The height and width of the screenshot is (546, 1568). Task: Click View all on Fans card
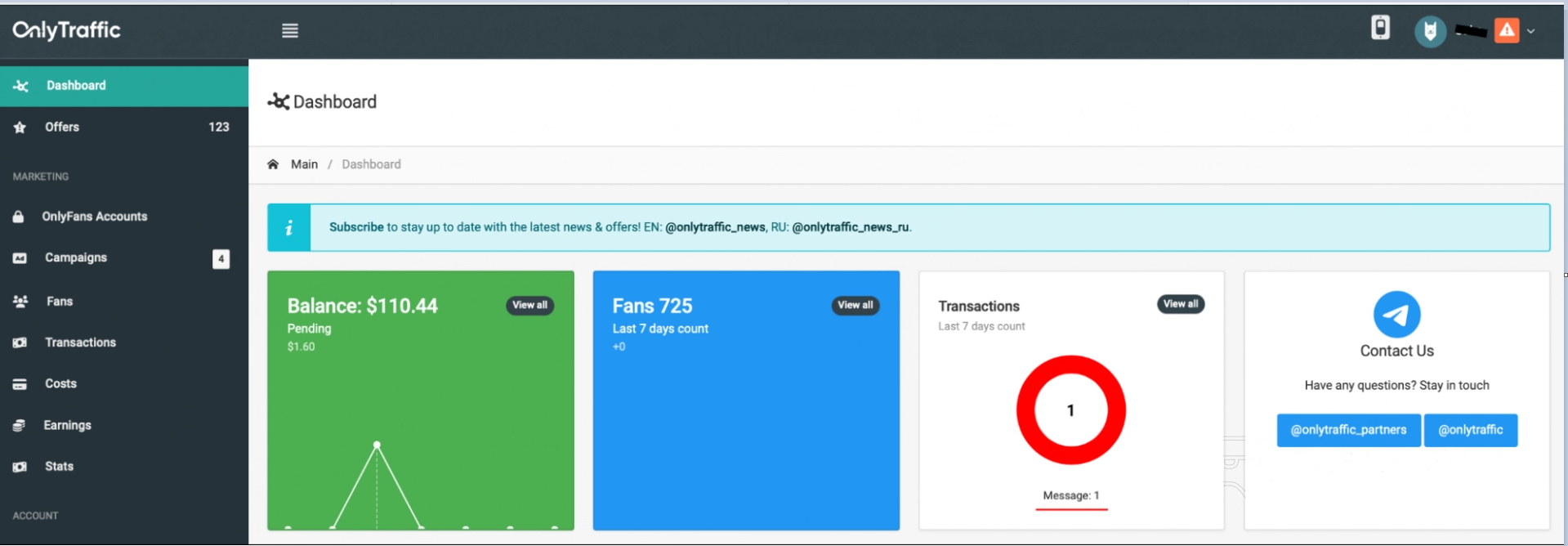pos(855,306)
